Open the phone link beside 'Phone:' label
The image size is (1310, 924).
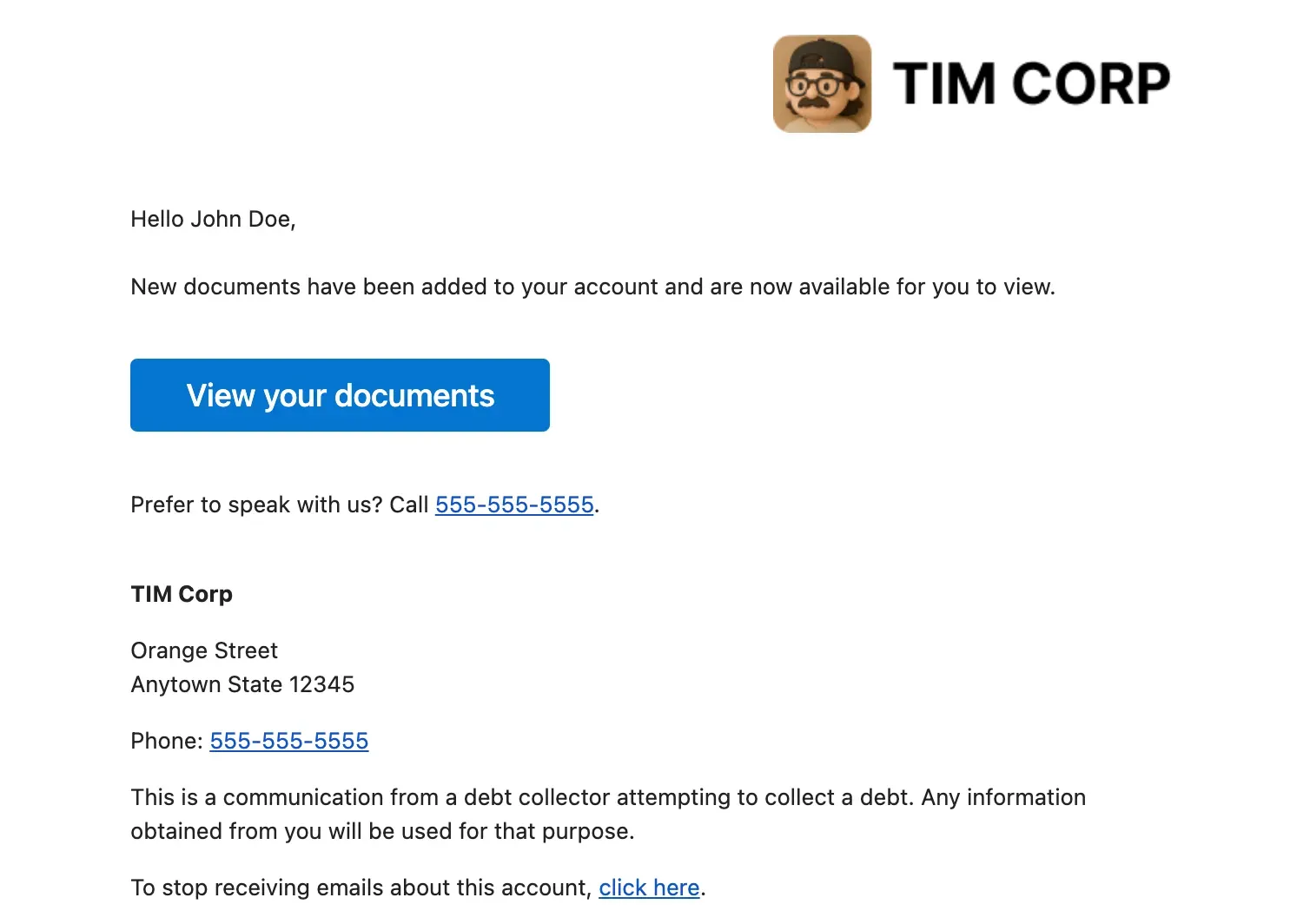pyautogui.click(x=289, y=741)
